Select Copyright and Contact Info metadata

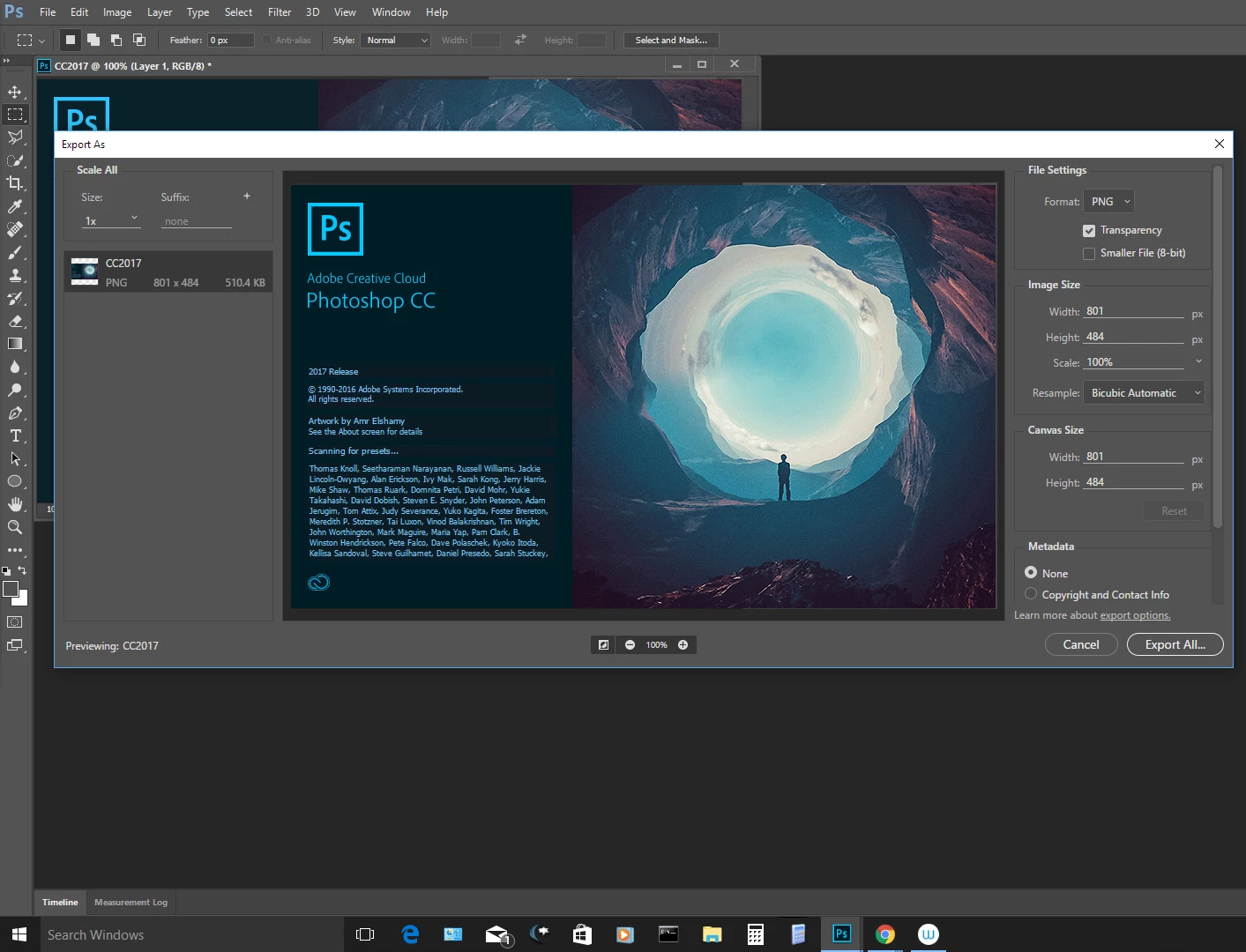[1031, 595]
